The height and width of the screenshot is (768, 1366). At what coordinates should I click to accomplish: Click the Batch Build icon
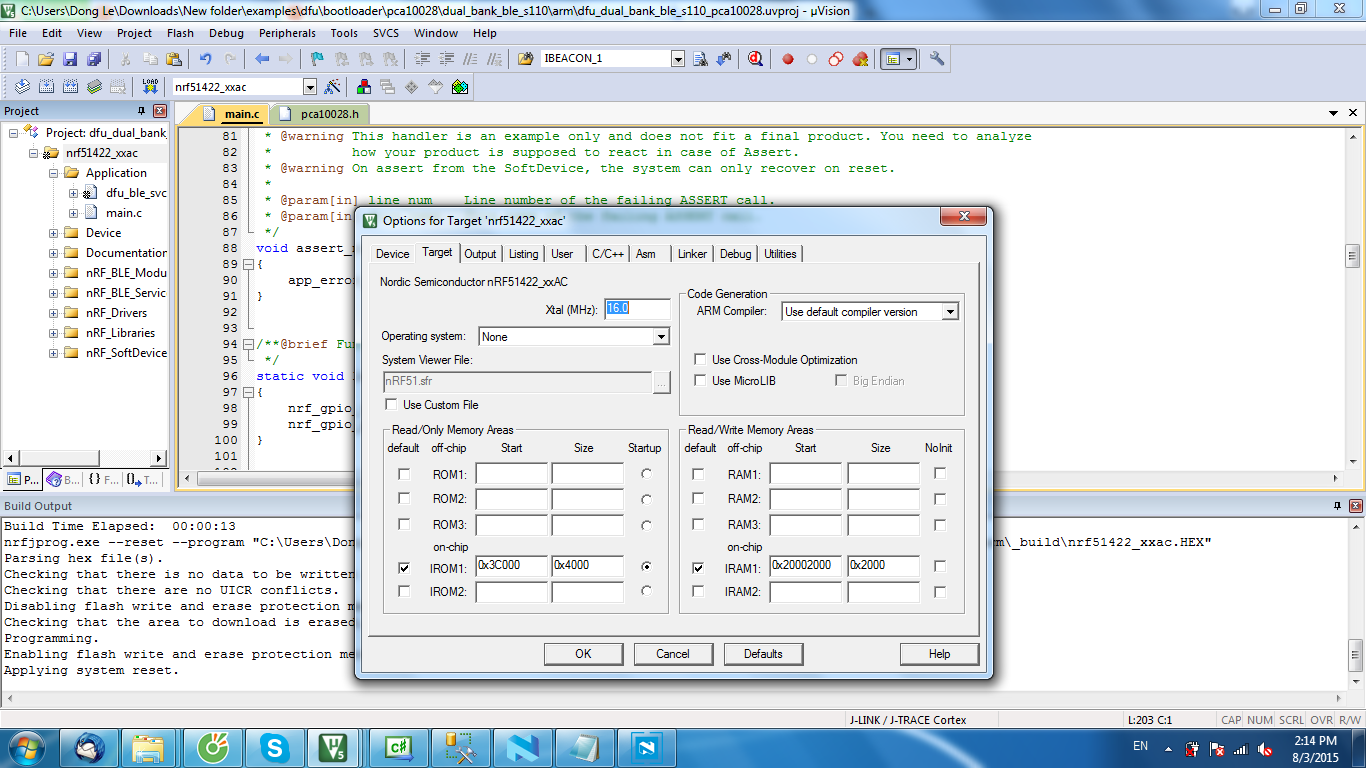(x=94, y=87)
